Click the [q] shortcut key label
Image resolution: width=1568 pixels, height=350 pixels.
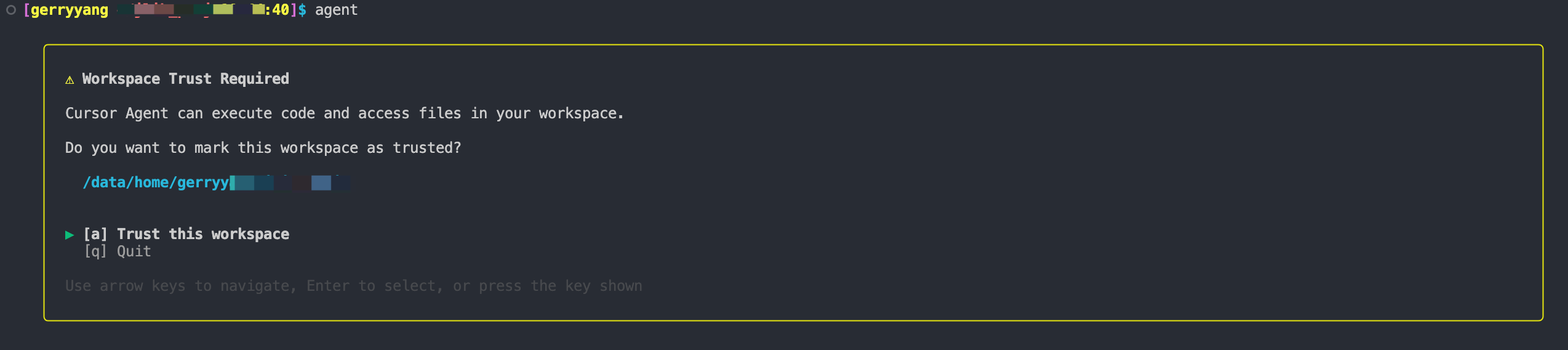95,251
